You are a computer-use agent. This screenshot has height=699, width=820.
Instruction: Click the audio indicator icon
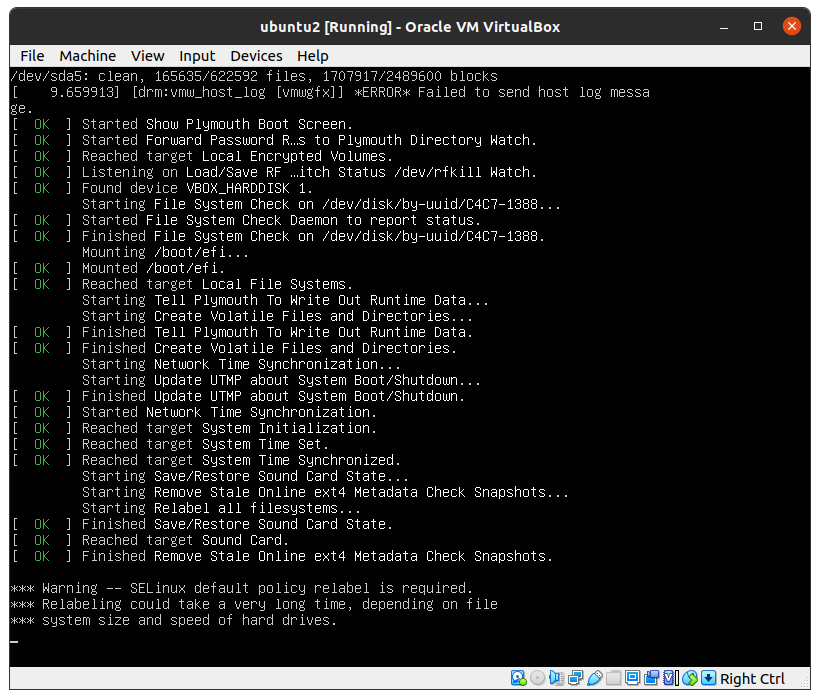coord(556,678)
